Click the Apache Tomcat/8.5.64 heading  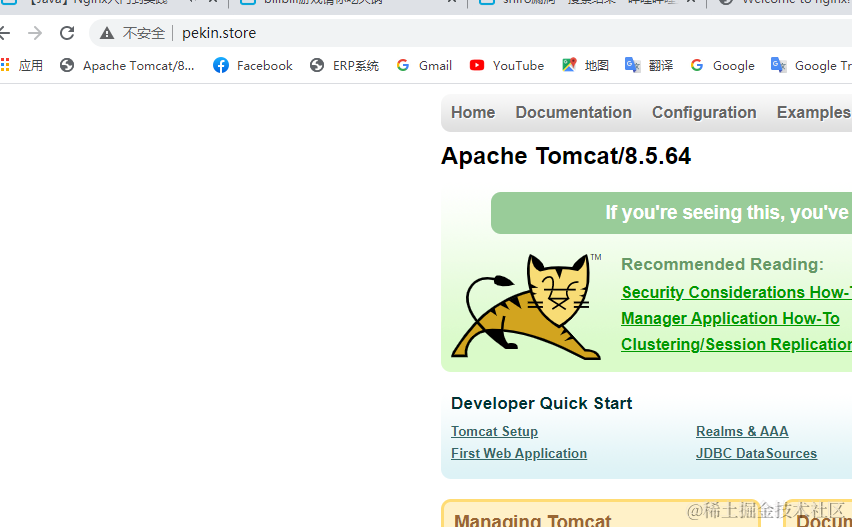point(566,156)
